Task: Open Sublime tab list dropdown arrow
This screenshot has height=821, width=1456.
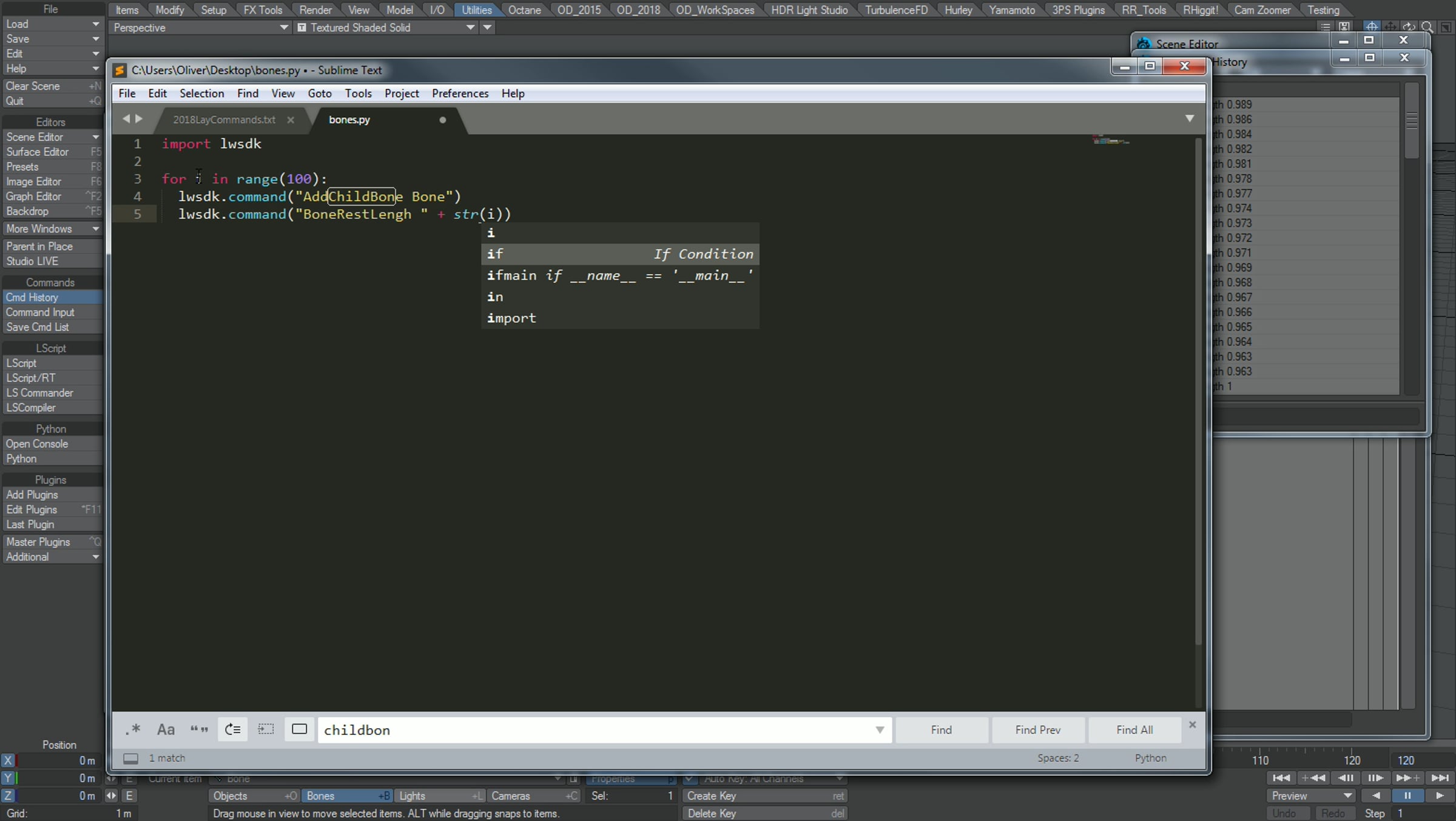Action: (x=1189, y=118)
